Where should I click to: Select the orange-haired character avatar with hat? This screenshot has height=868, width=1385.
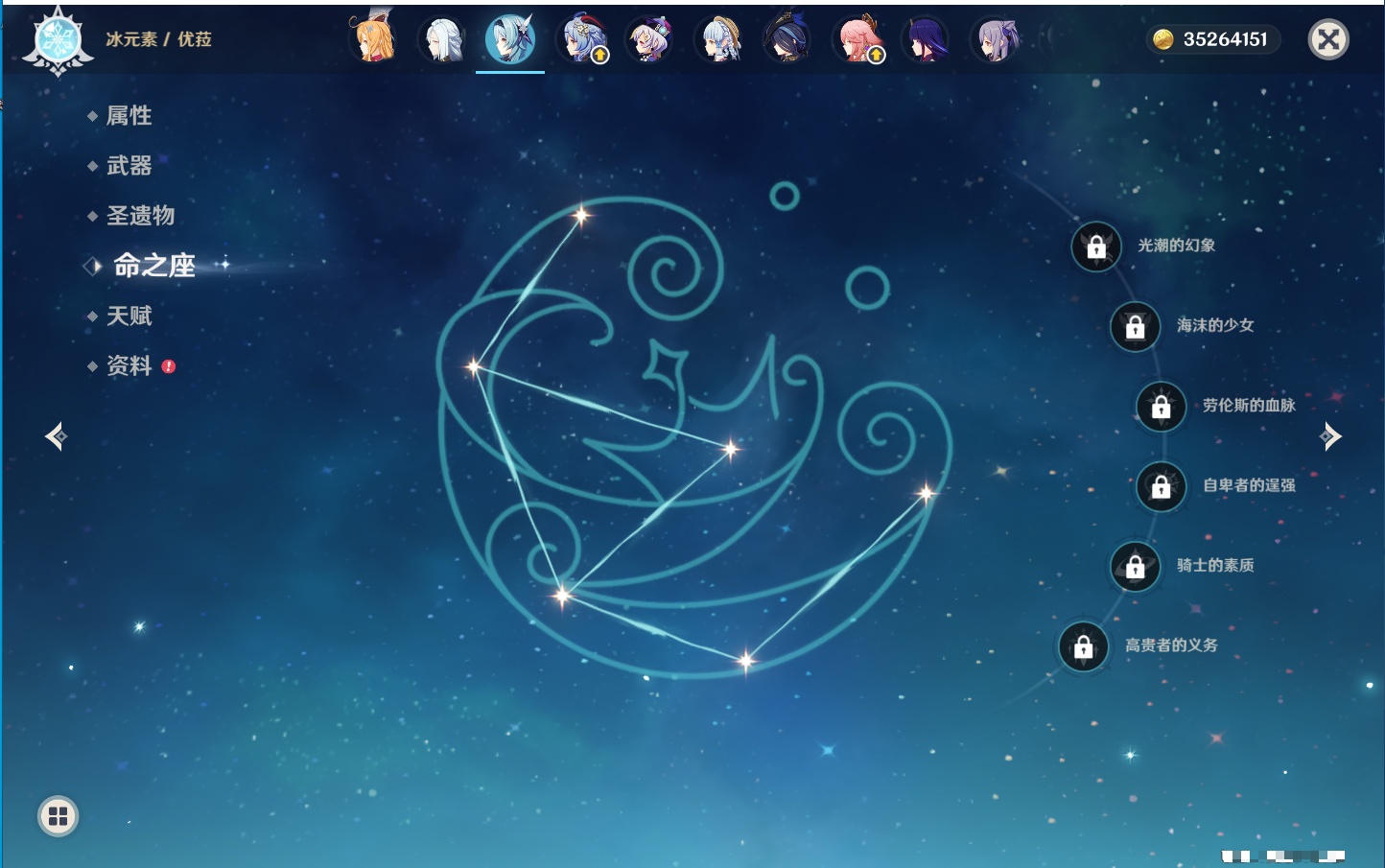coord(374,39)
